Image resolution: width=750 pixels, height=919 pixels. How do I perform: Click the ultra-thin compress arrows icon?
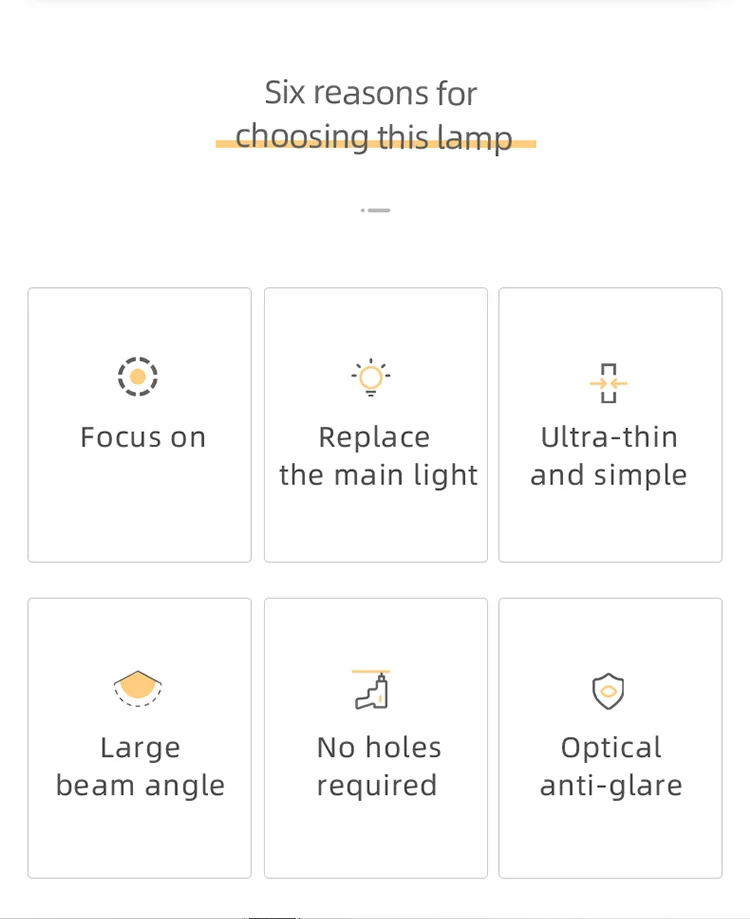click(x=608, y=383)
